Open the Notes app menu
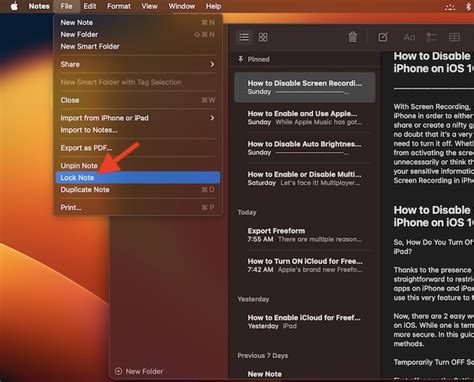 click(39, 6)
